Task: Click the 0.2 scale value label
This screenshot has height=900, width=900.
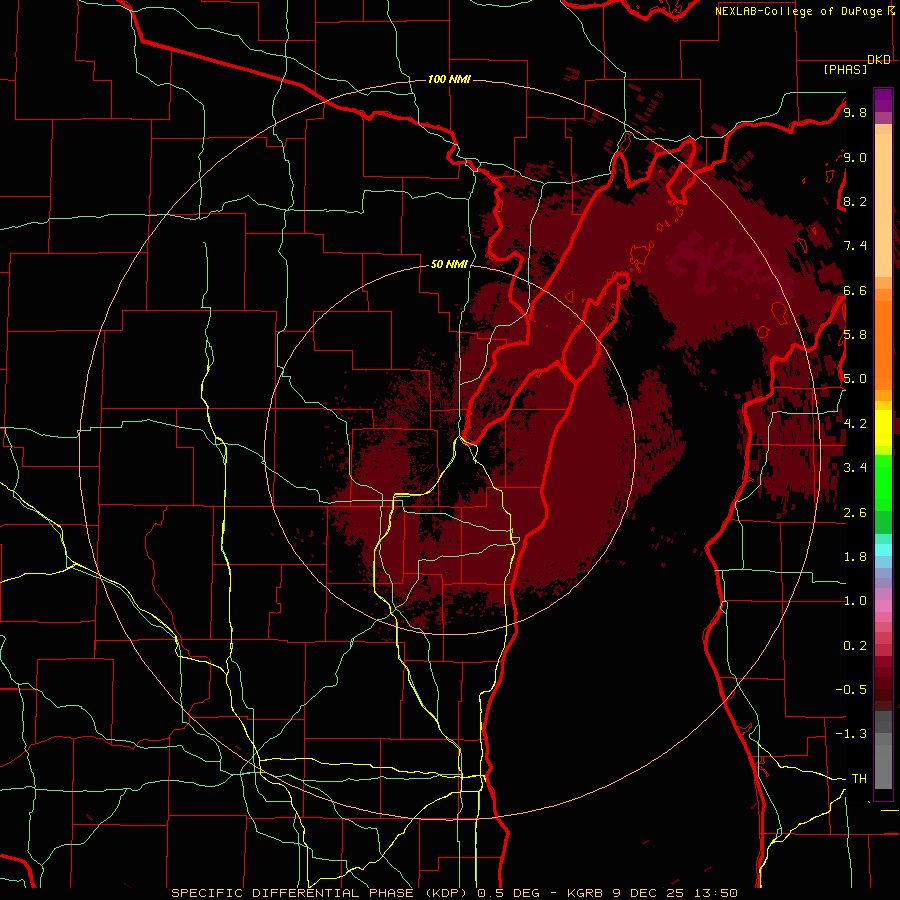Action: pyautogui.click(x=855, y=646)
